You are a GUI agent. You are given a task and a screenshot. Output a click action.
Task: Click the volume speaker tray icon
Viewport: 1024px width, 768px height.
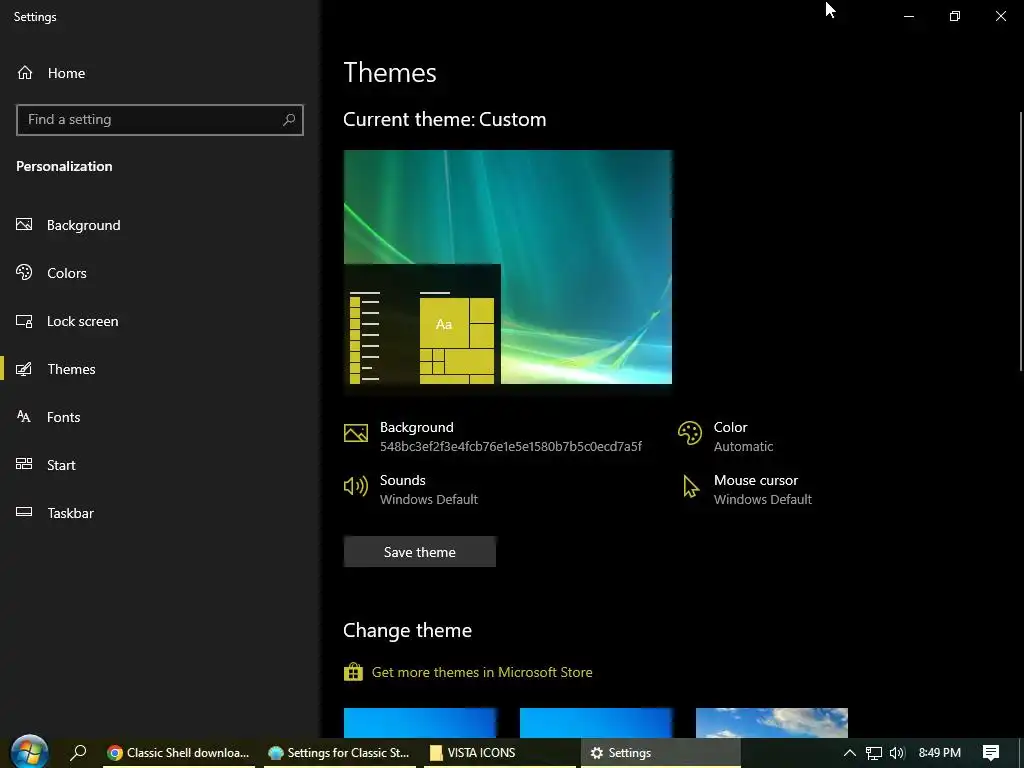point(897,753)
